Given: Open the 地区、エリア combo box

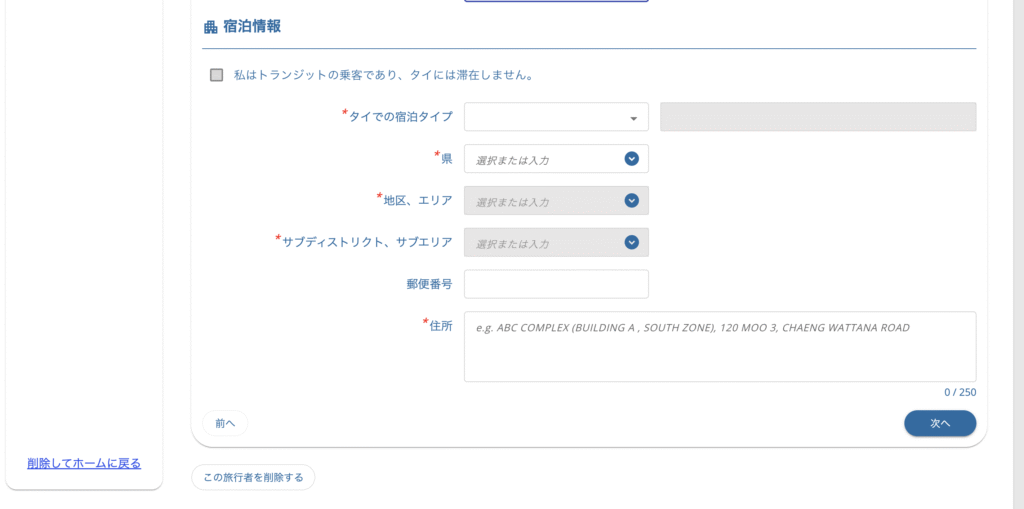Looking at the screenshot, I should click(x=556, y=201).
